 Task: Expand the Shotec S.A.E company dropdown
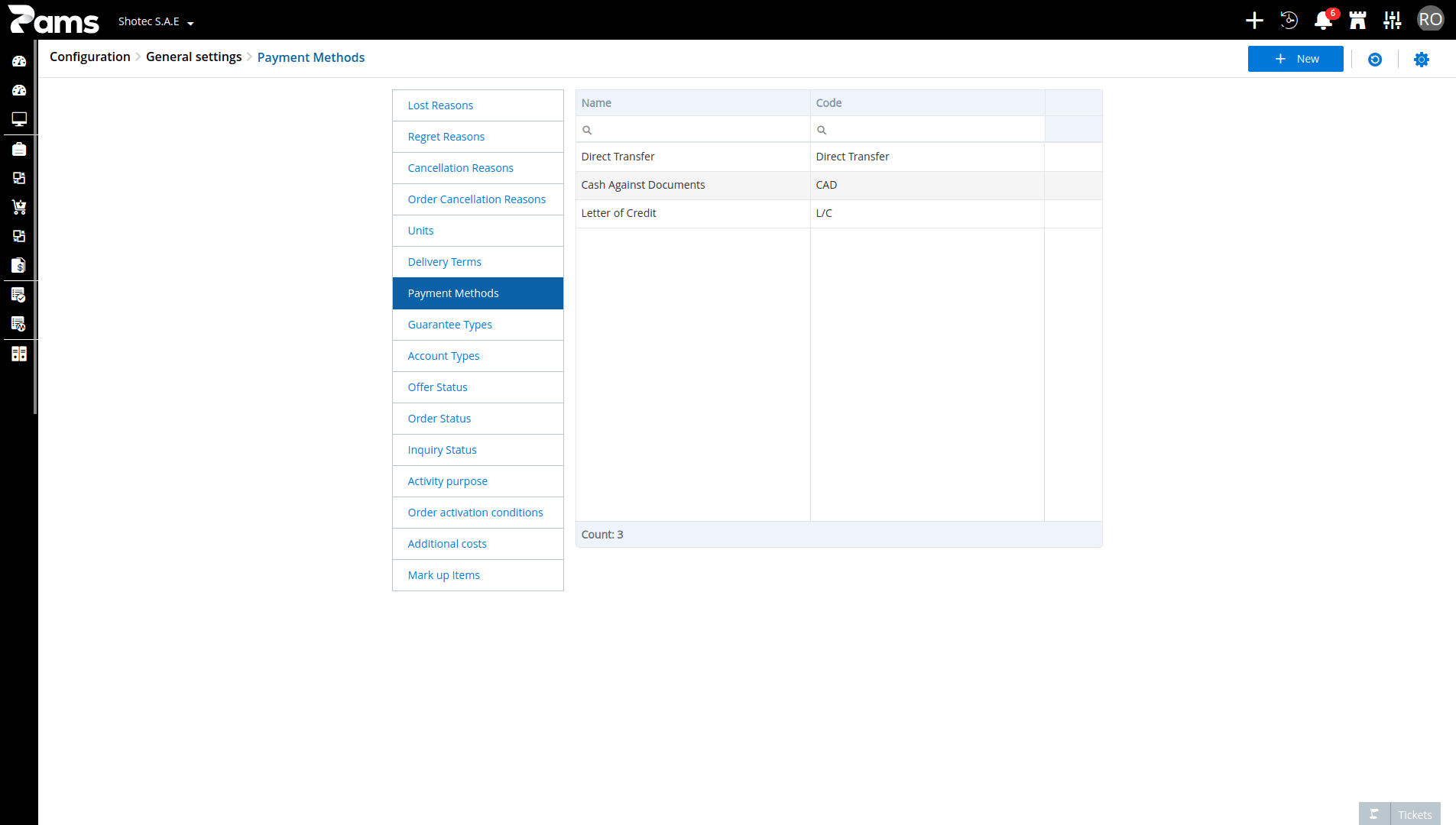156,21
